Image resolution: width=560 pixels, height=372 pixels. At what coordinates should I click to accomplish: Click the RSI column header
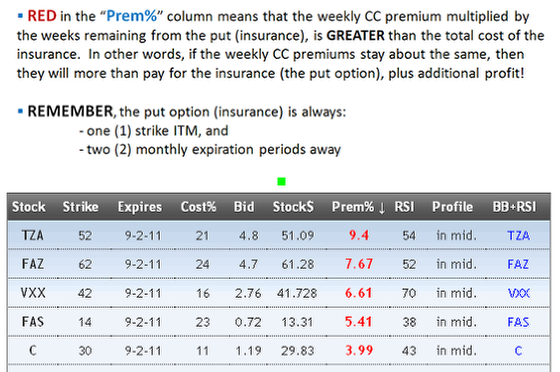(404, 207)
